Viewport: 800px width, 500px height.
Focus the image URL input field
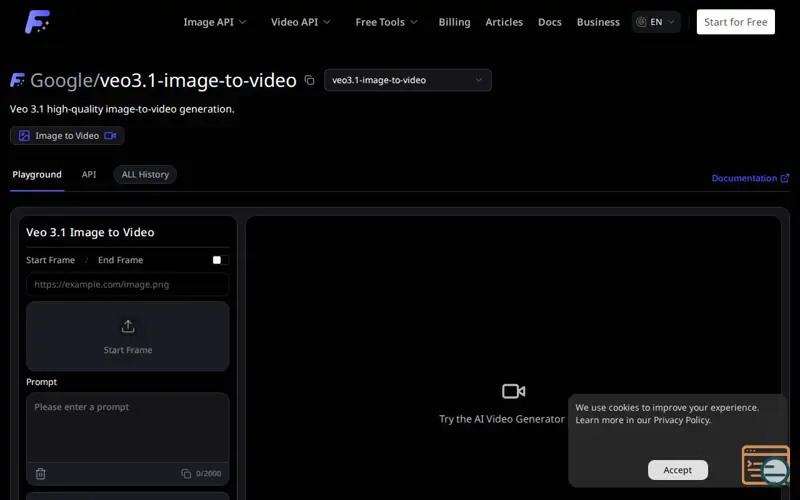click(128, 285)
